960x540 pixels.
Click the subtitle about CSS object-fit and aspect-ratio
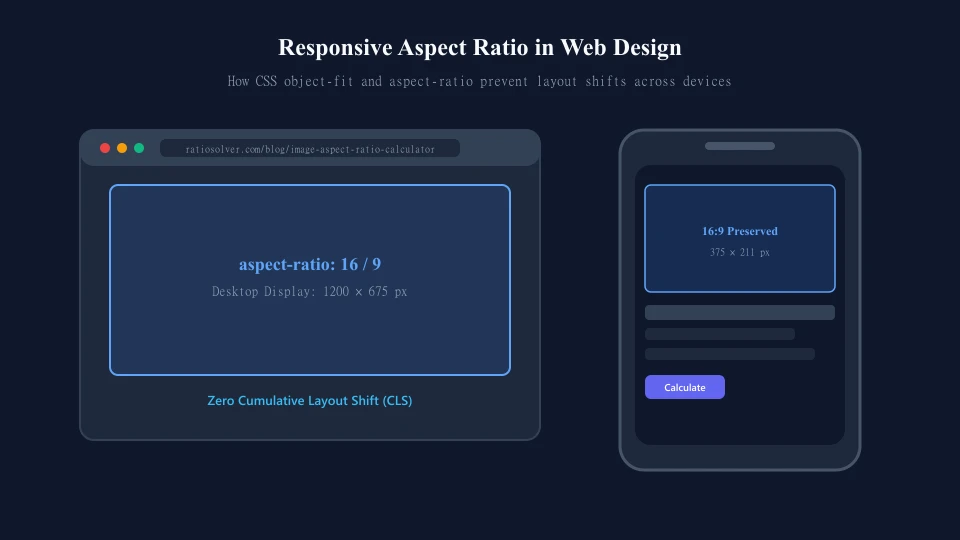click(x=479, y=81)
